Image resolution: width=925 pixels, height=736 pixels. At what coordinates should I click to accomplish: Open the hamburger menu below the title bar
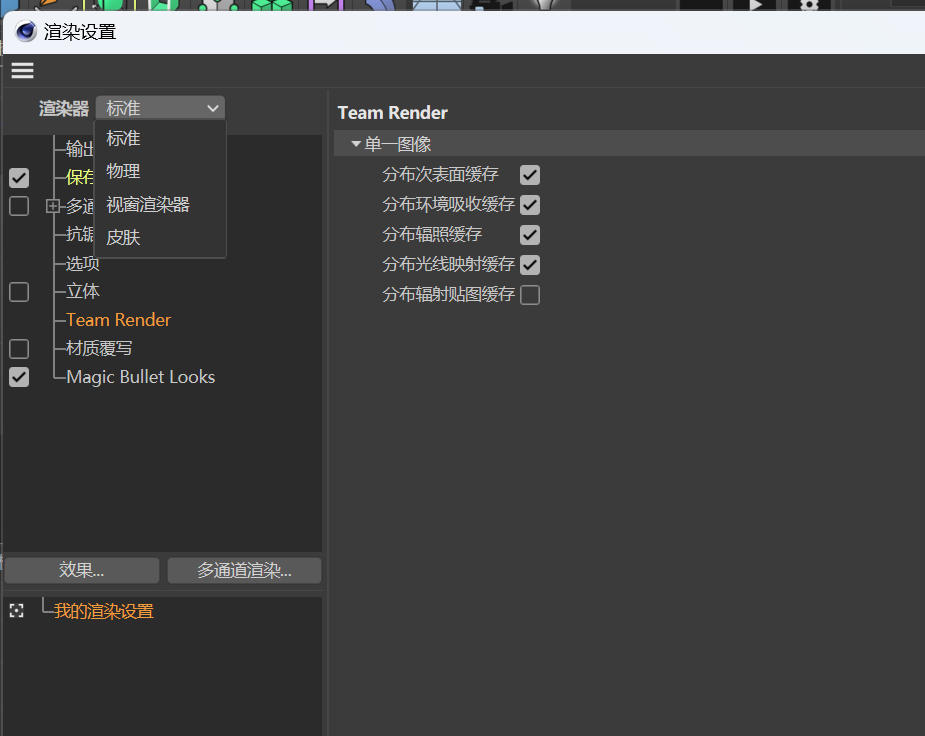[x=22, y=70]
